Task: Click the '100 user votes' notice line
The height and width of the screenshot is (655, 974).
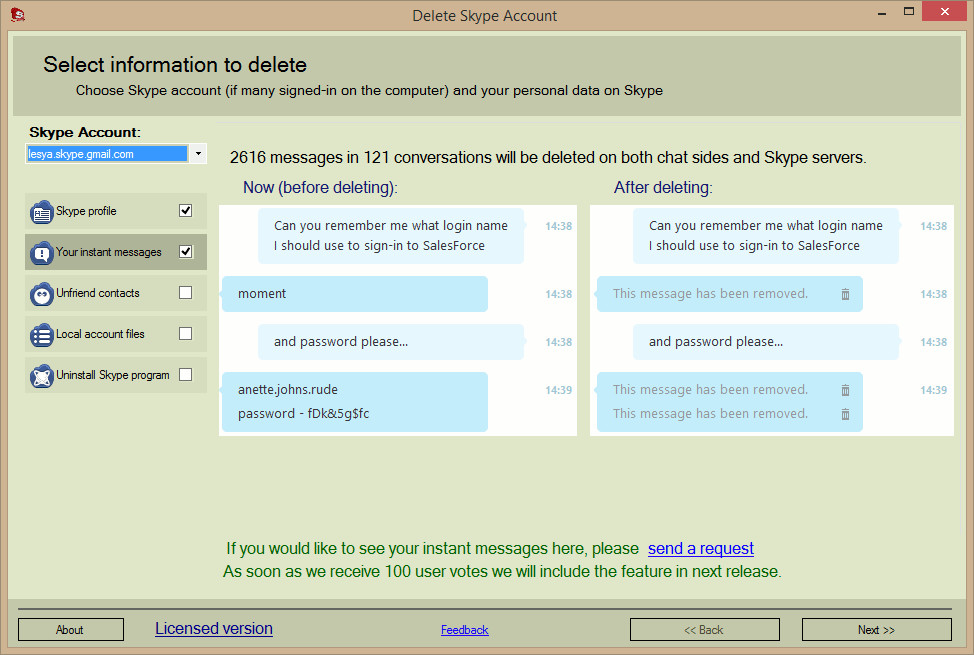Action: (502, 571)
